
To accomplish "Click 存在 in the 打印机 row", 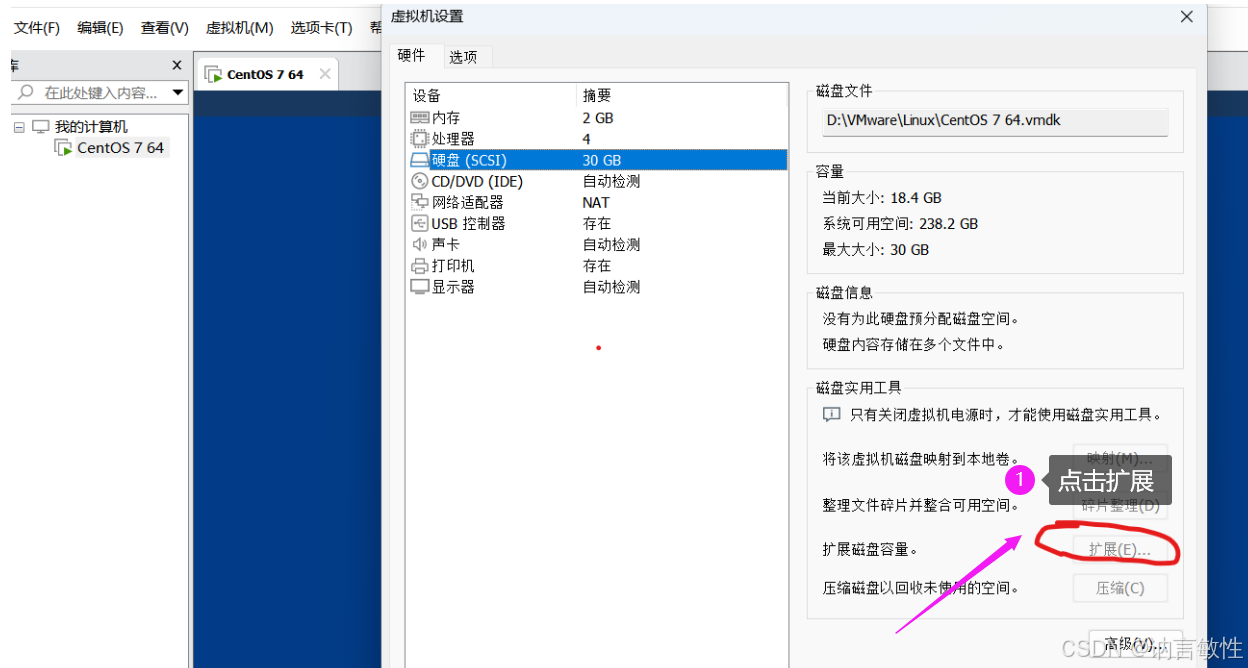I will coord(597,266).
